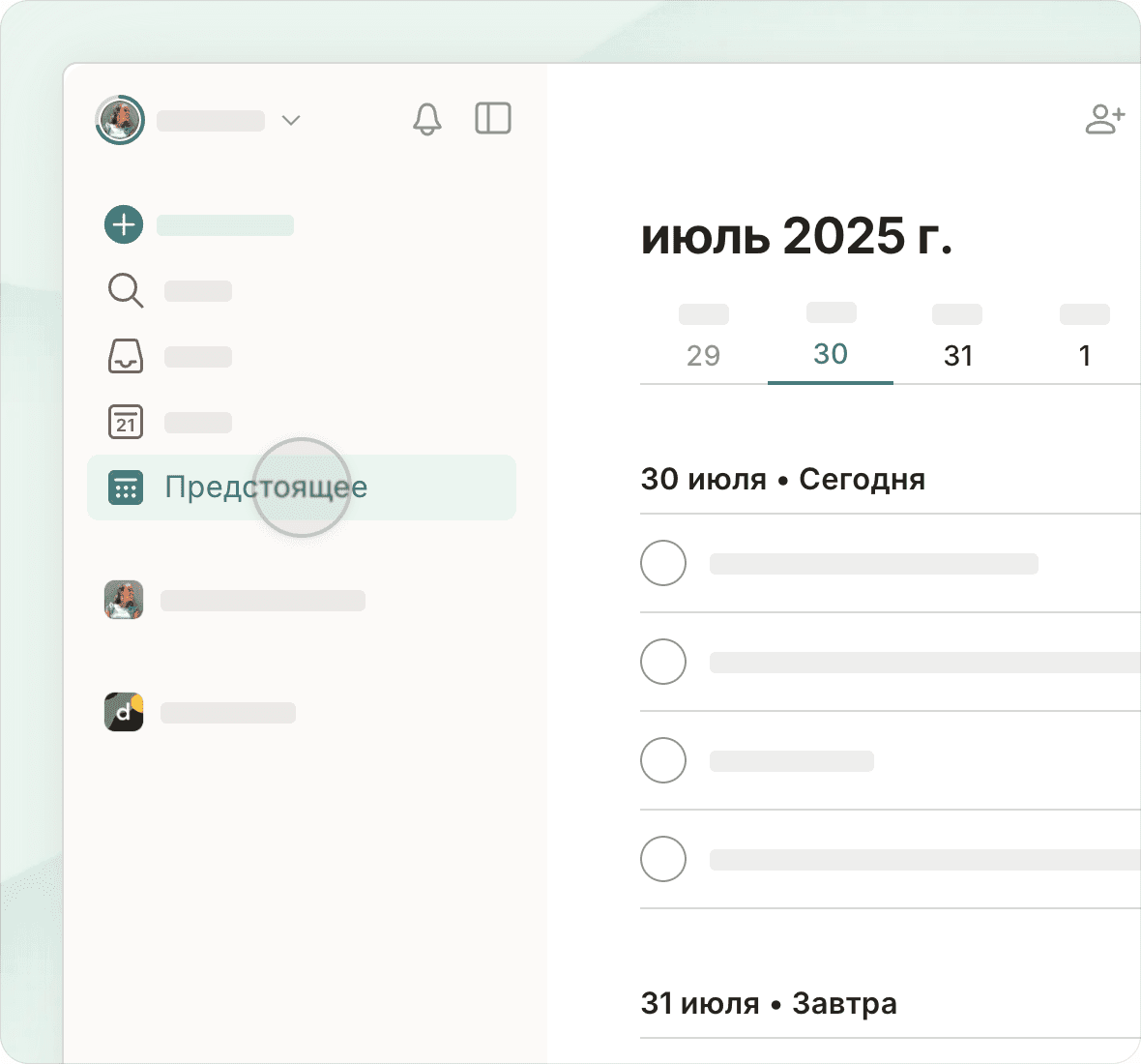Click the Предстоящее calendar grid icon
1141x1064 pixels.
click(x=125, y=488)
